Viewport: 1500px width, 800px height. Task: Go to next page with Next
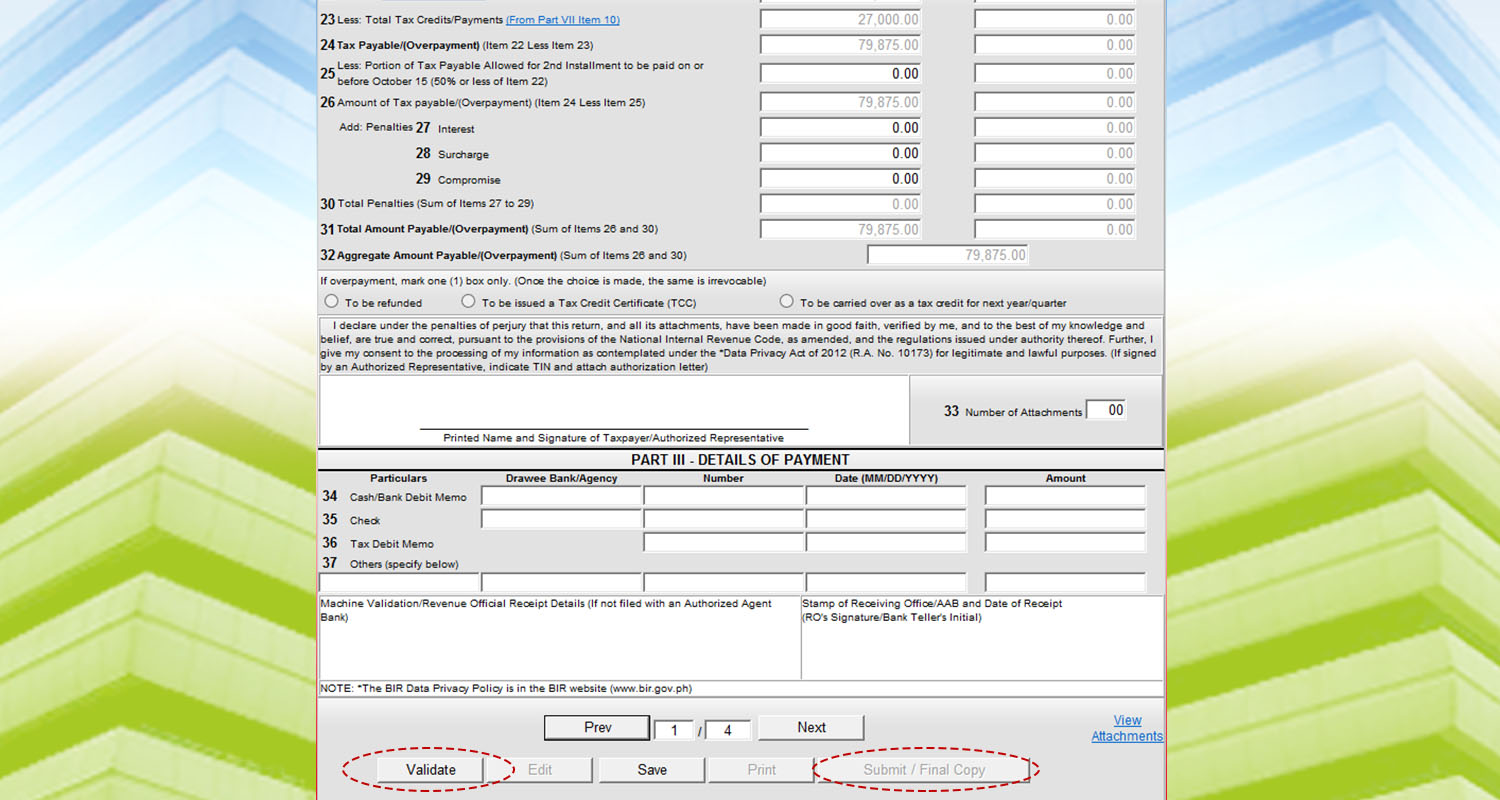[x=811, y=728]
